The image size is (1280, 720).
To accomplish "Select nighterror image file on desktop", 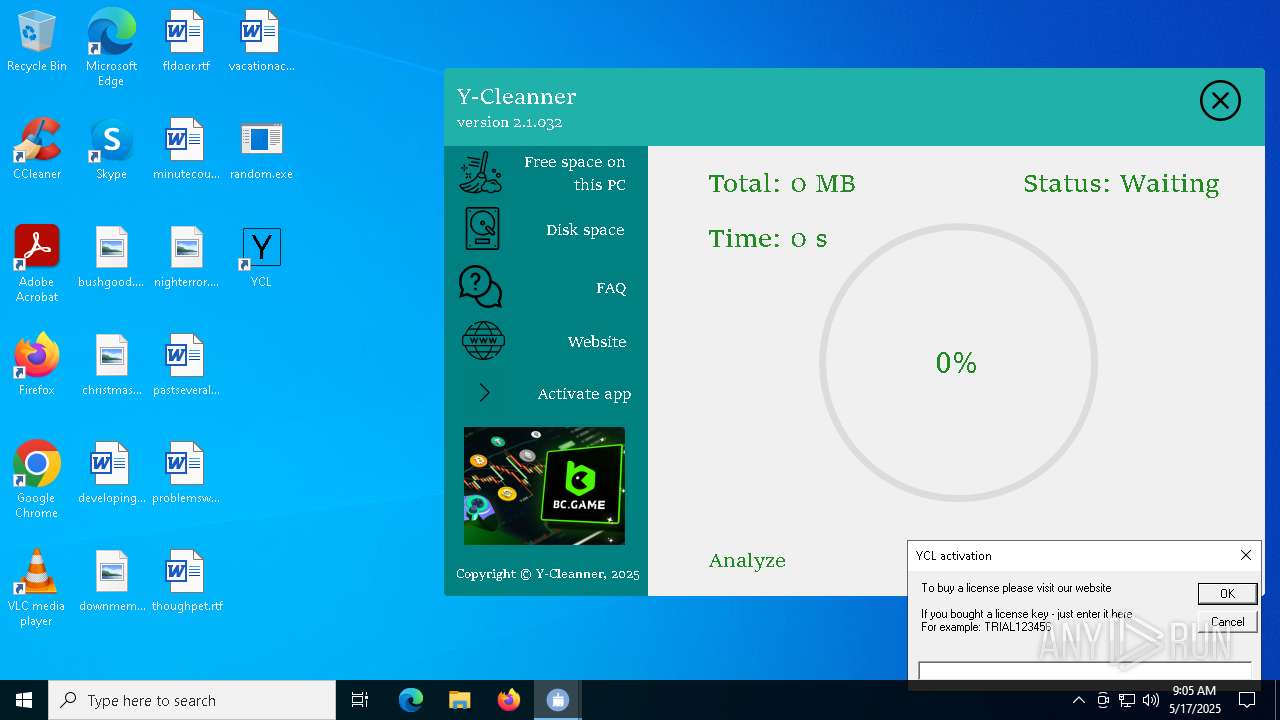I will [x=186, y=257].
